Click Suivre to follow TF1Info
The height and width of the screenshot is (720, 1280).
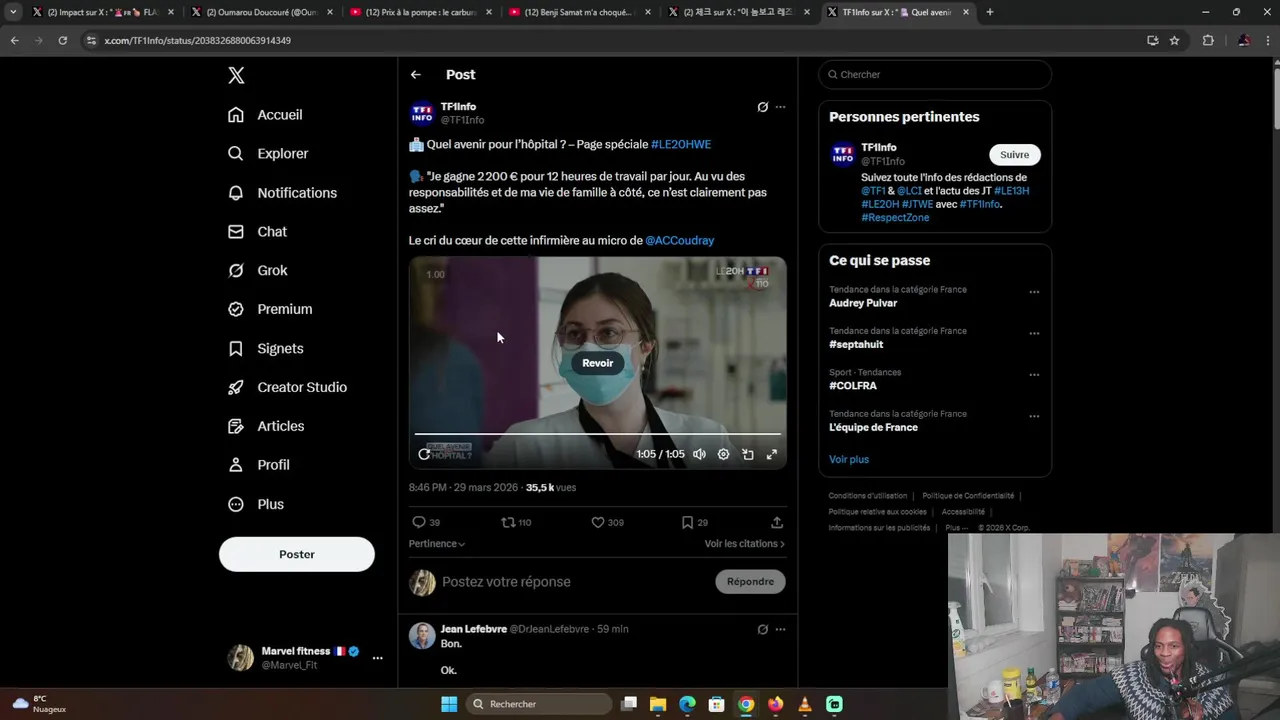(1015, 155)
